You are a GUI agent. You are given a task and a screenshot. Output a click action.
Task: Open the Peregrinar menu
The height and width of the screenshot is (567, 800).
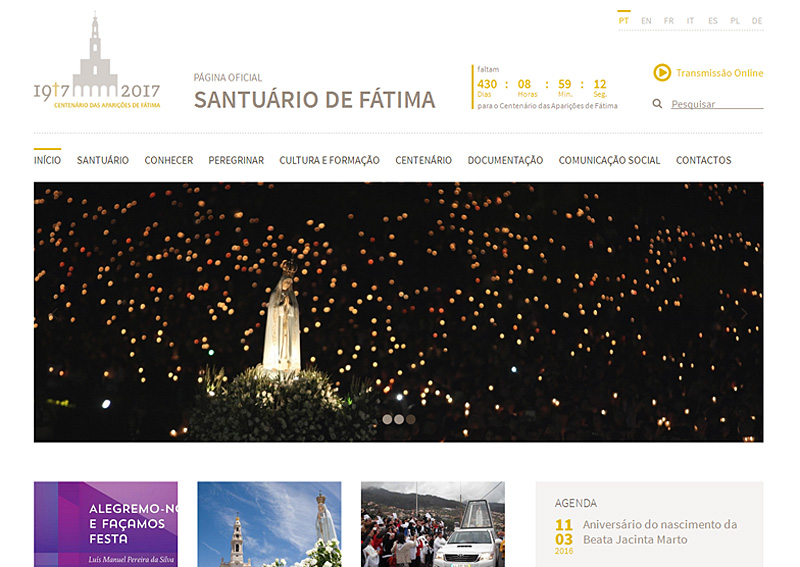tap(236, 160)
